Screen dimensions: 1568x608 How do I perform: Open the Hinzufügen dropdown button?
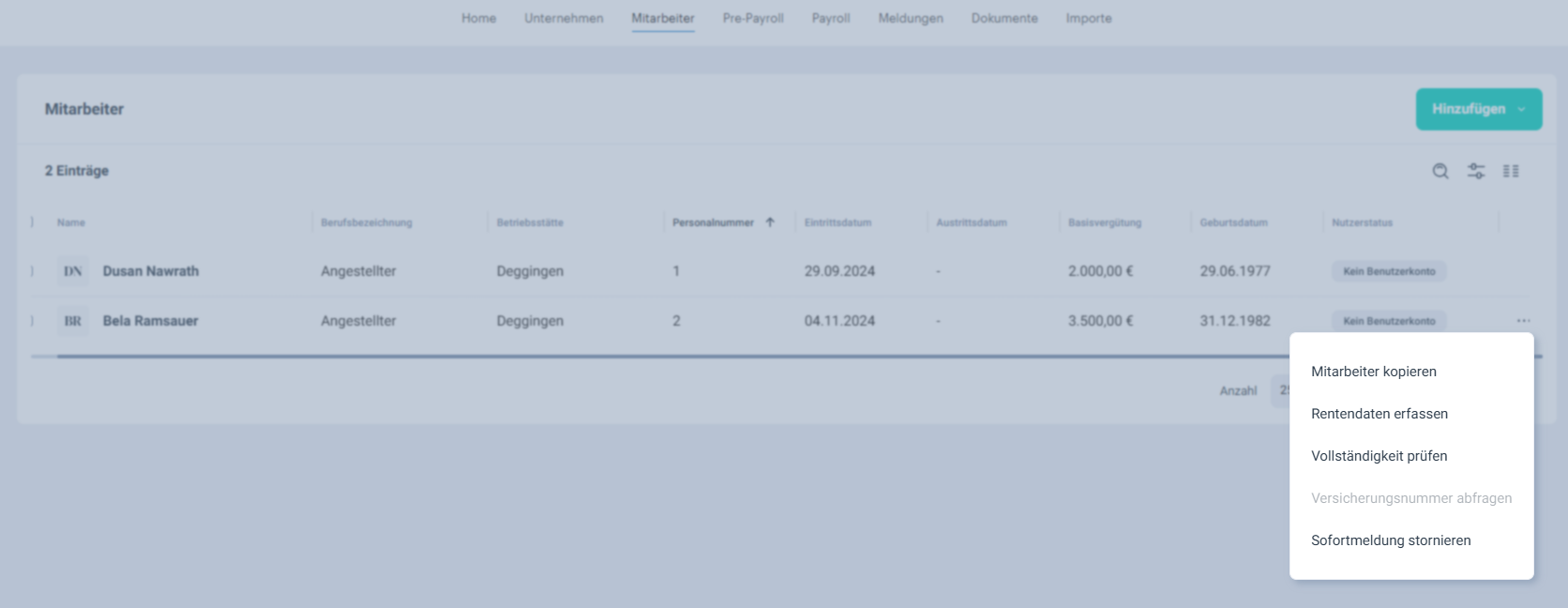click(1479, 109)
